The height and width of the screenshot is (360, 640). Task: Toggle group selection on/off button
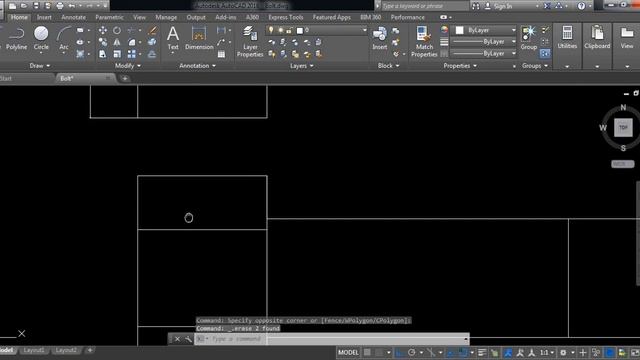click(545, 53)
